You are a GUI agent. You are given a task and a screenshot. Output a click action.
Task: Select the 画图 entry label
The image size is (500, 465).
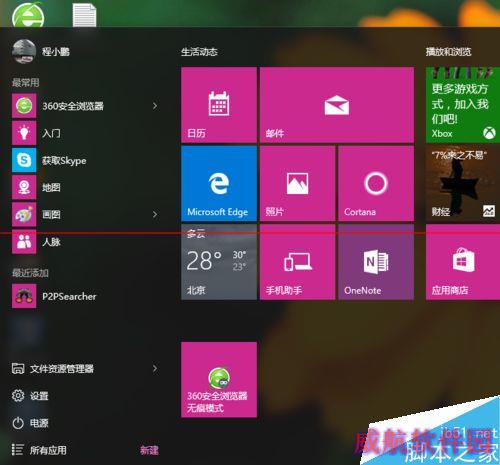tap(51, 214)
